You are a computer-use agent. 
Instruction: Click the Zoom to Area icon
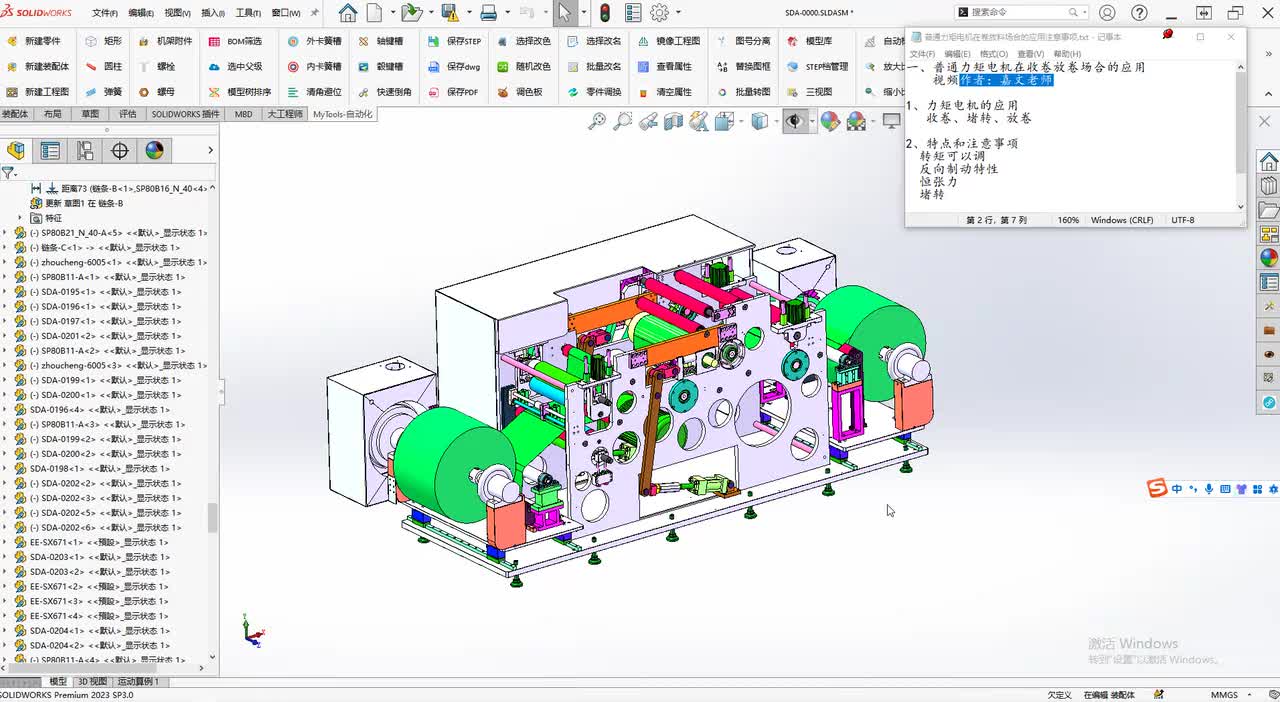(622, 121)
